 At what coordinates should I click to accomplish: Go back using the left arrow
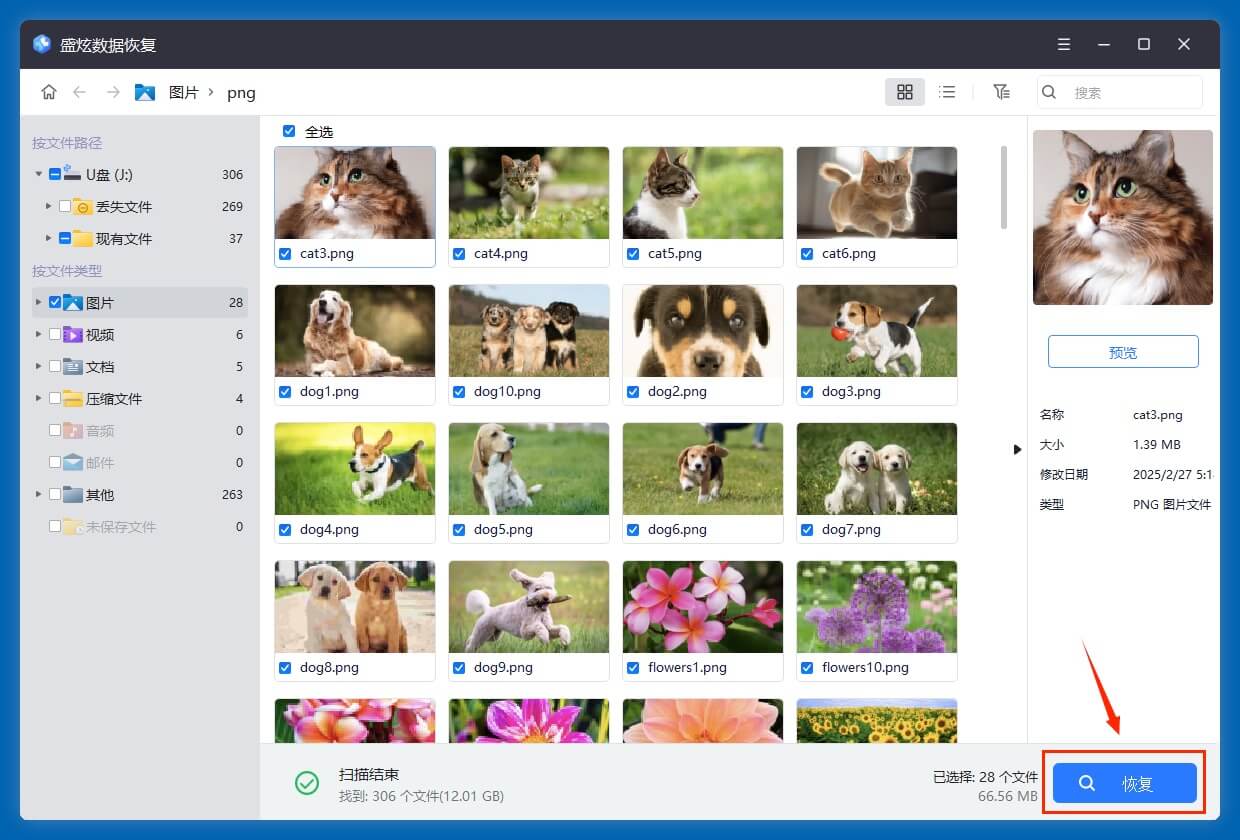click(80, 92)
